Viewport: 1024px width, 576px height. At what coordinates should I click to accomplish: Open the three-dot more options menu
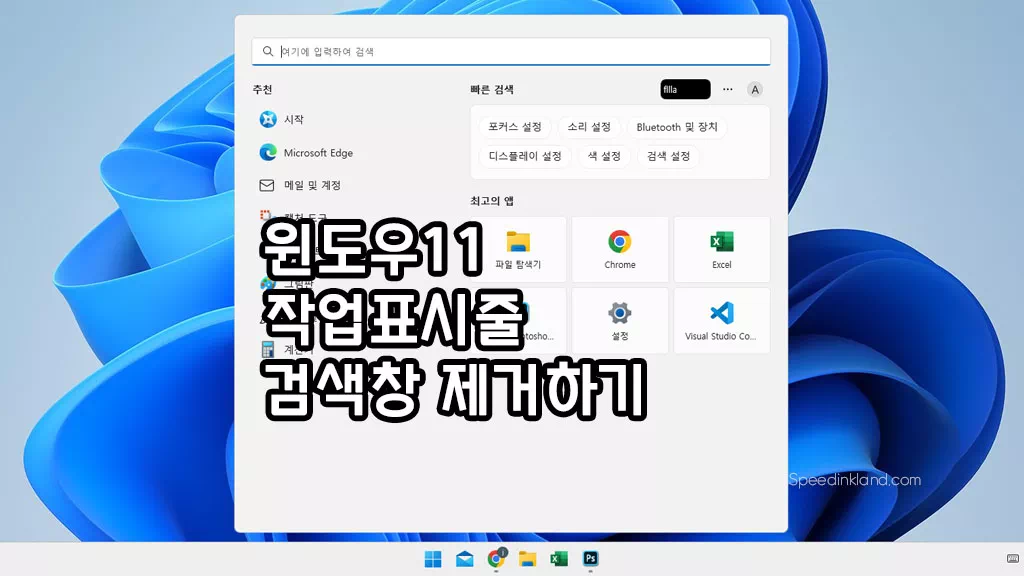pos(727,89)
